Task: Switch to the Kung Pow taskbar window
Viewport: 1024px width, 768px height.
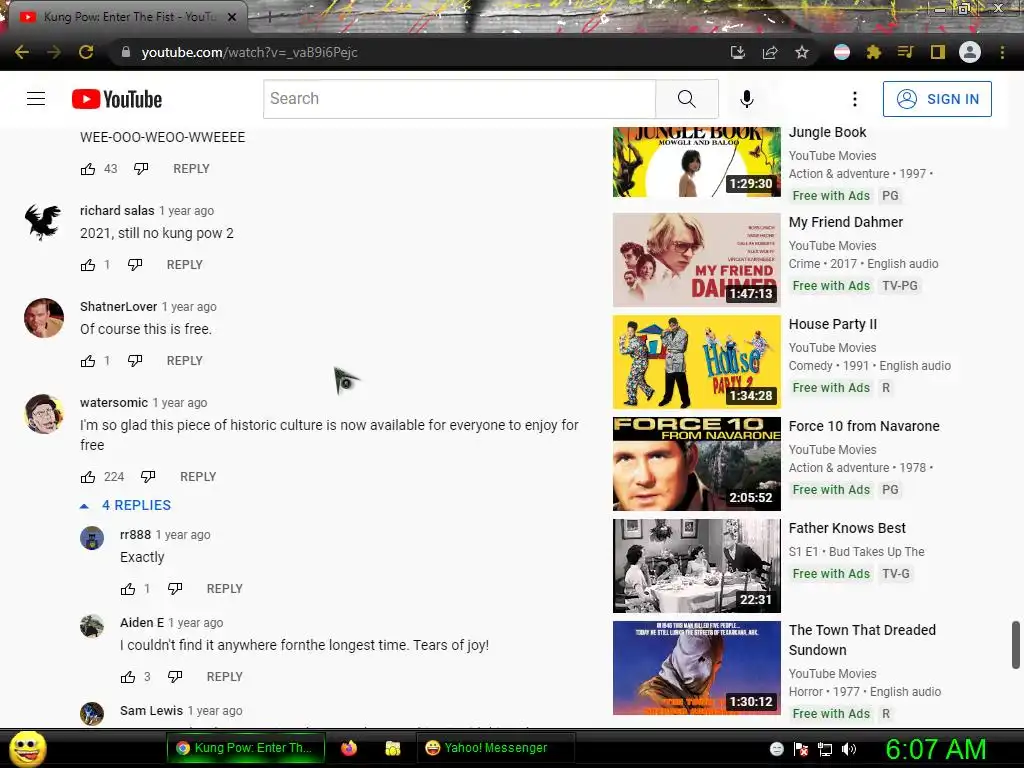Action: [x=246, y=748]
